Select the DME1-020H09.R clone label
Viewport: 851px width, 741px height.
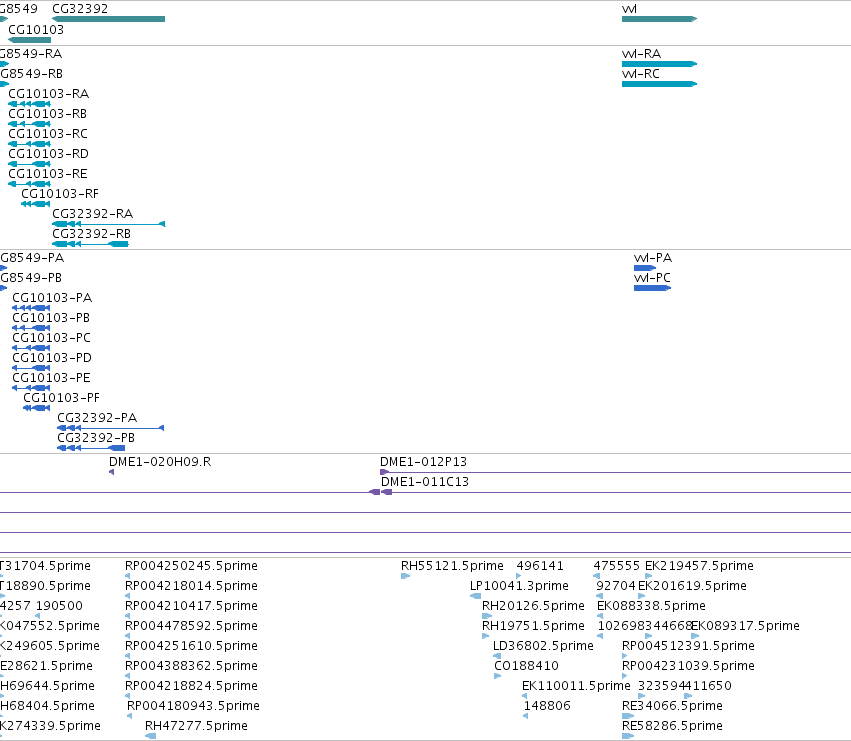pos(160,462)
